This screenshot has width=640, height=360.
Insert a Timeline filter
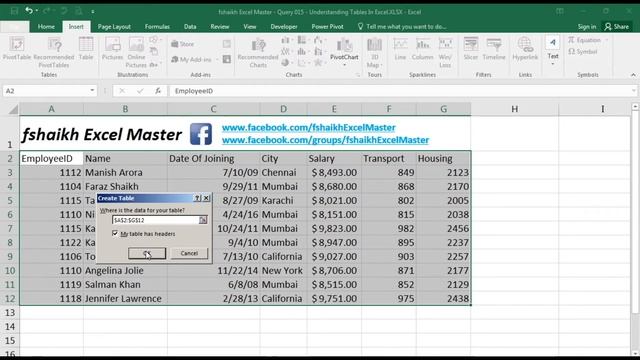coord(494,49)
